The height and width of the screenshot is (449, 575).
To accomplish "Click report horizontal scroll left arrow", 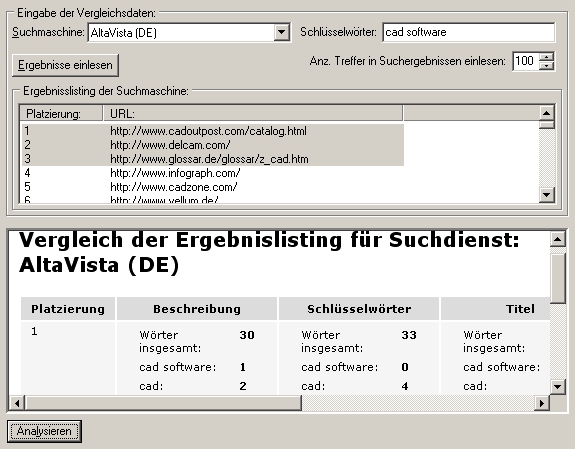I will (17, 403).
